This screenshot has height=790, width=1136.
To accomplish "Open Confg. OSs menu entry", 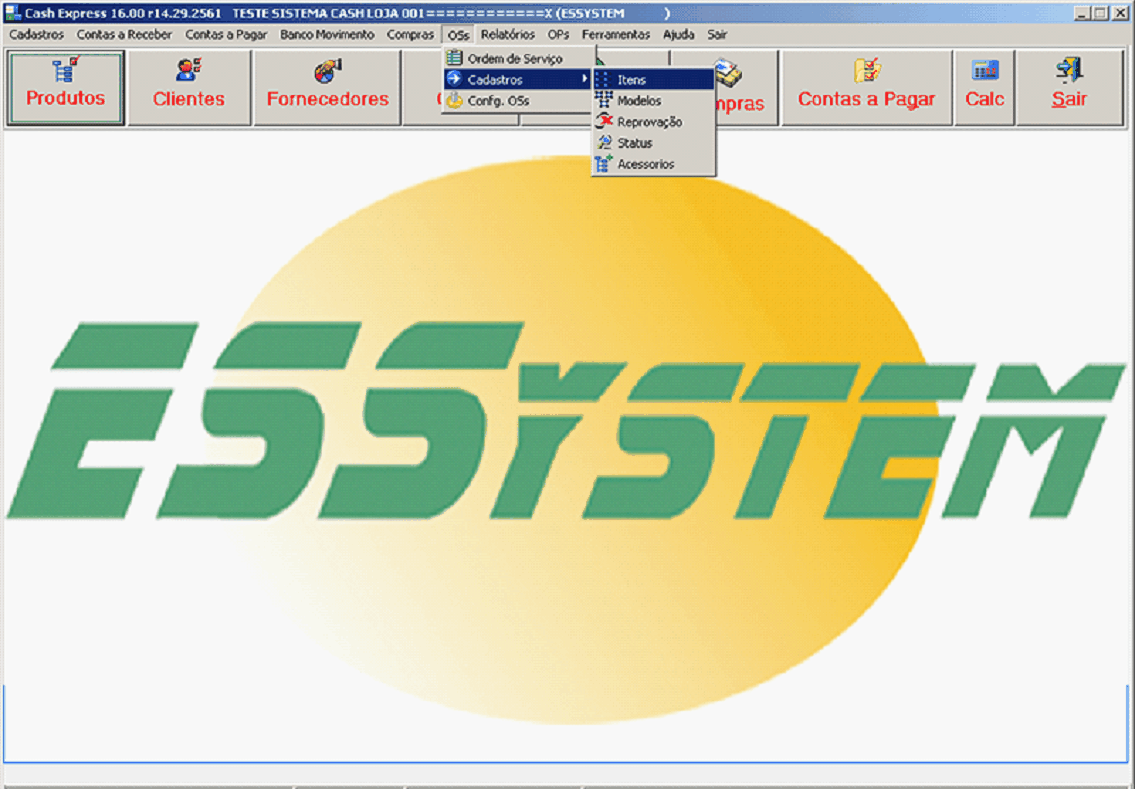I will click(498, 101).
